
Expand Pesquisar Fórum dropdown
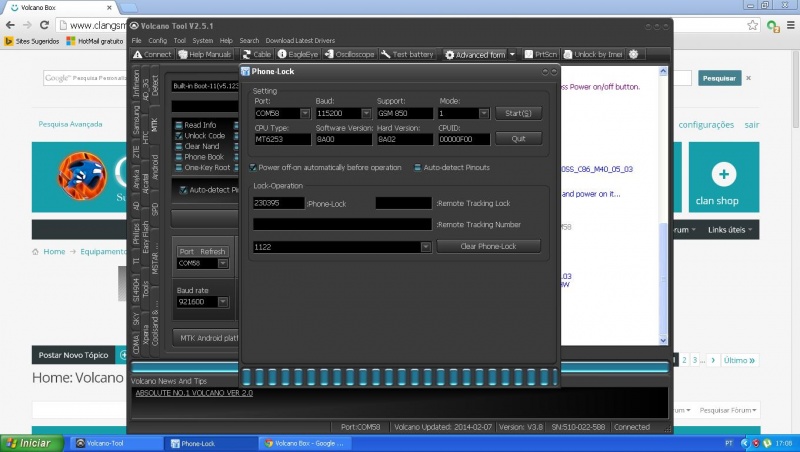coord(728,410)
